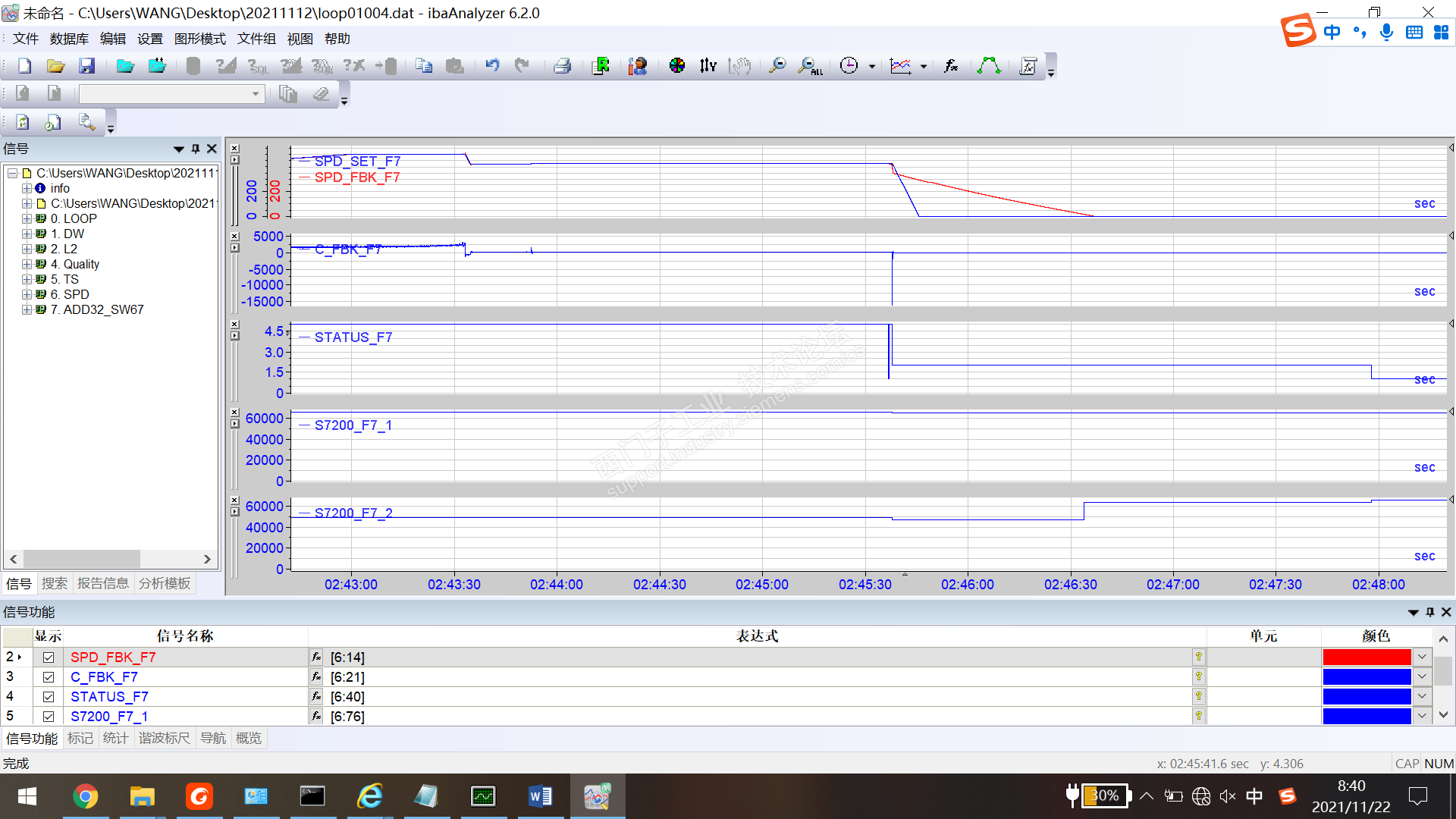Open the fx expression editor icon
Image resolution: width=1456 pixels, height=819 pixels.
[950, 66]
